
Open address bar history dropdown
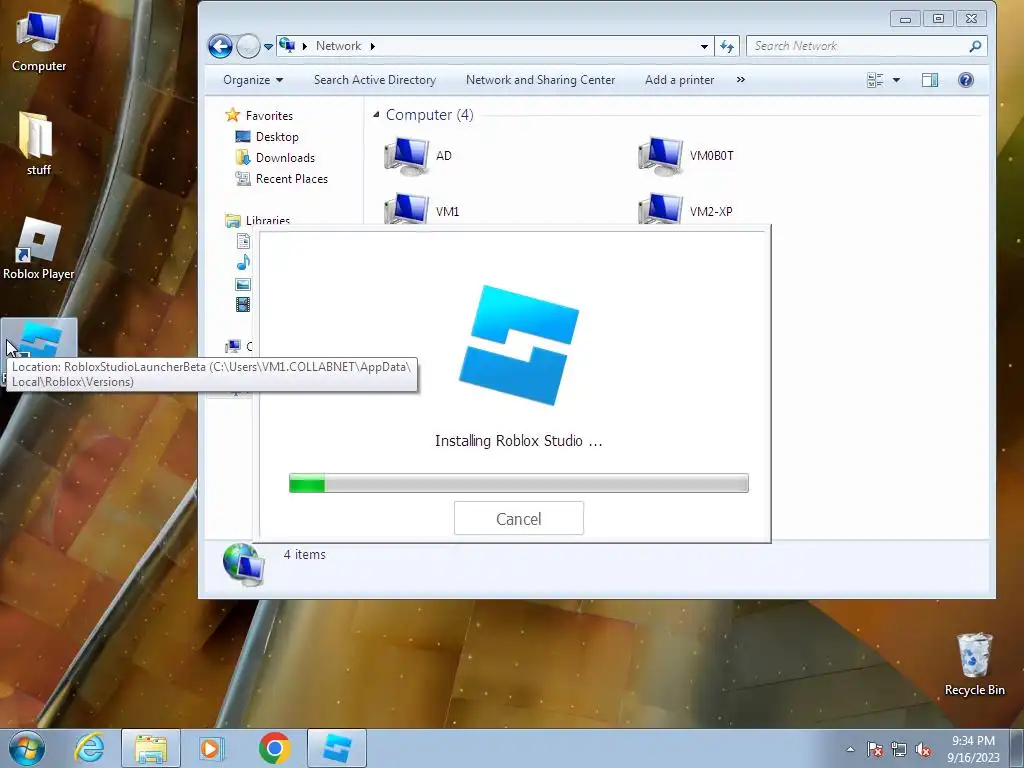point(704,46)
